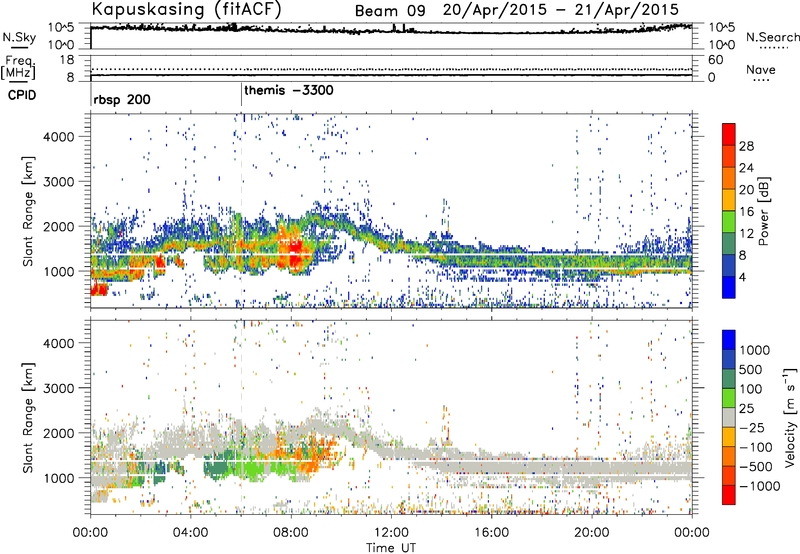This screenshot has width=800, height=554.
Task: Click the gray band of the velocity colorbar
Action: coord(729,418)
